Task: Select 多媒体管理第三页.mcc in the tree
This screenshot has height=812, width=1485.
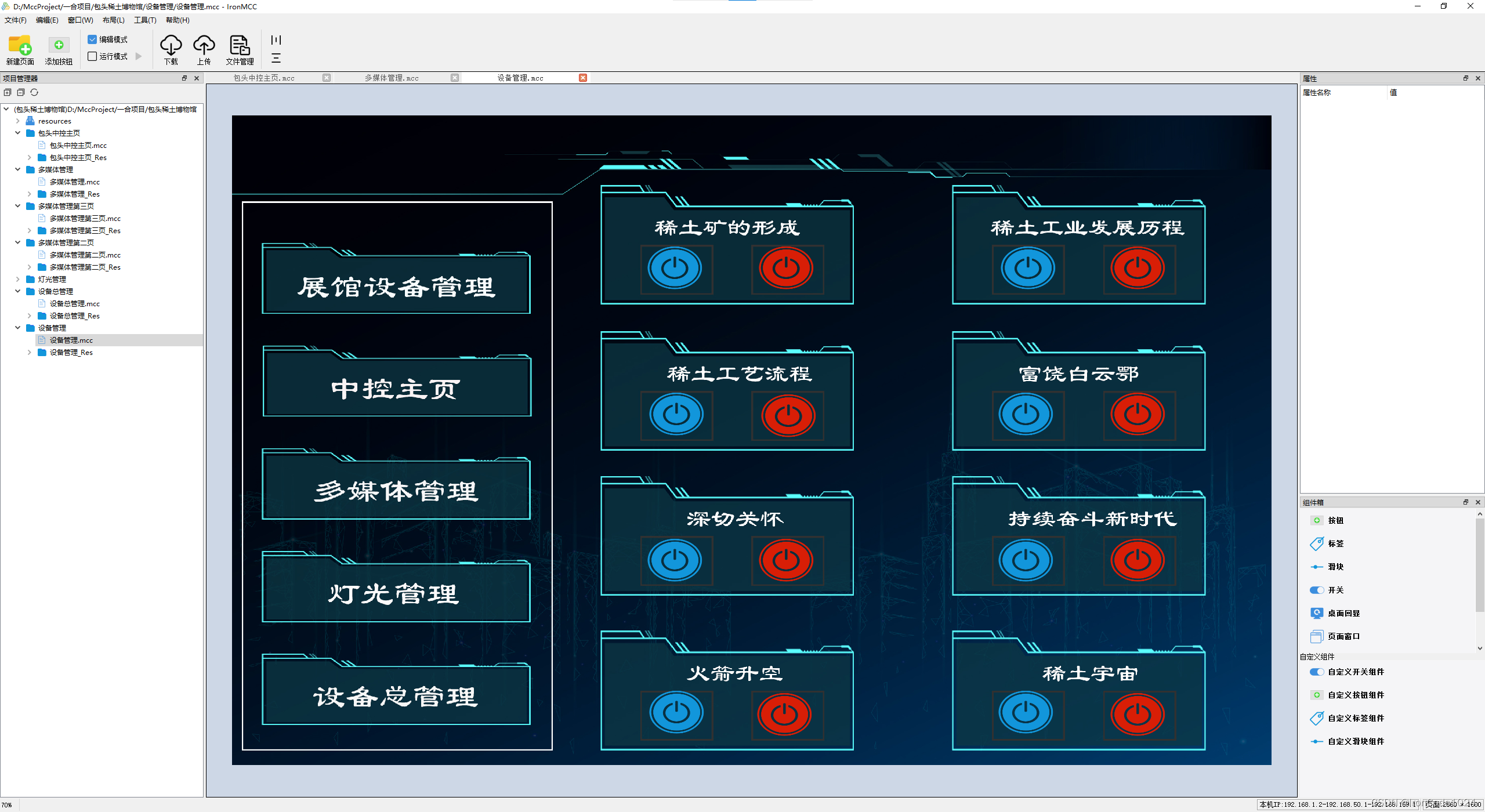Action: (x=85, y=218)
